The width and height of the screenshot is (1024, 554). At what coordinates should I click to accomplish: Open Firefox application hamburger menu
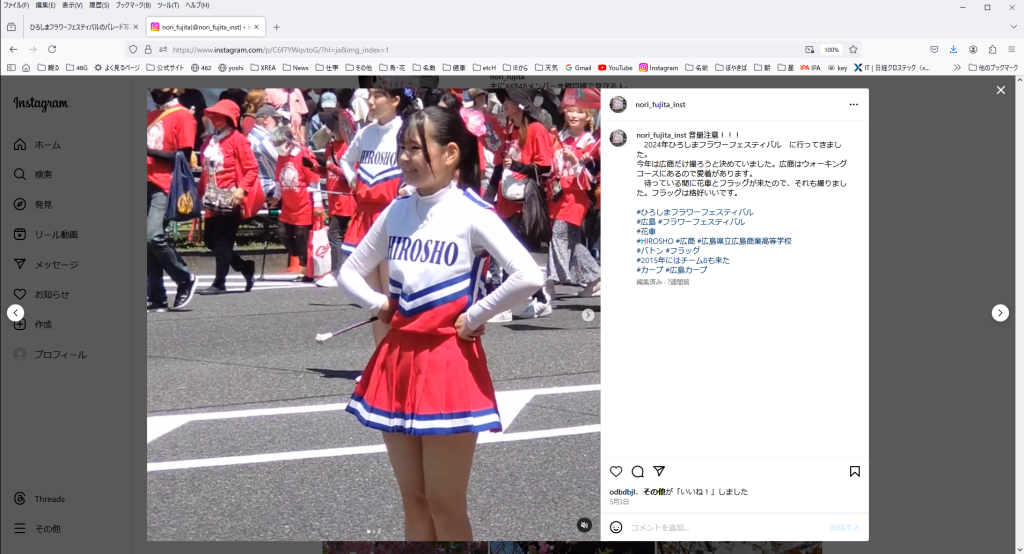1012,50
